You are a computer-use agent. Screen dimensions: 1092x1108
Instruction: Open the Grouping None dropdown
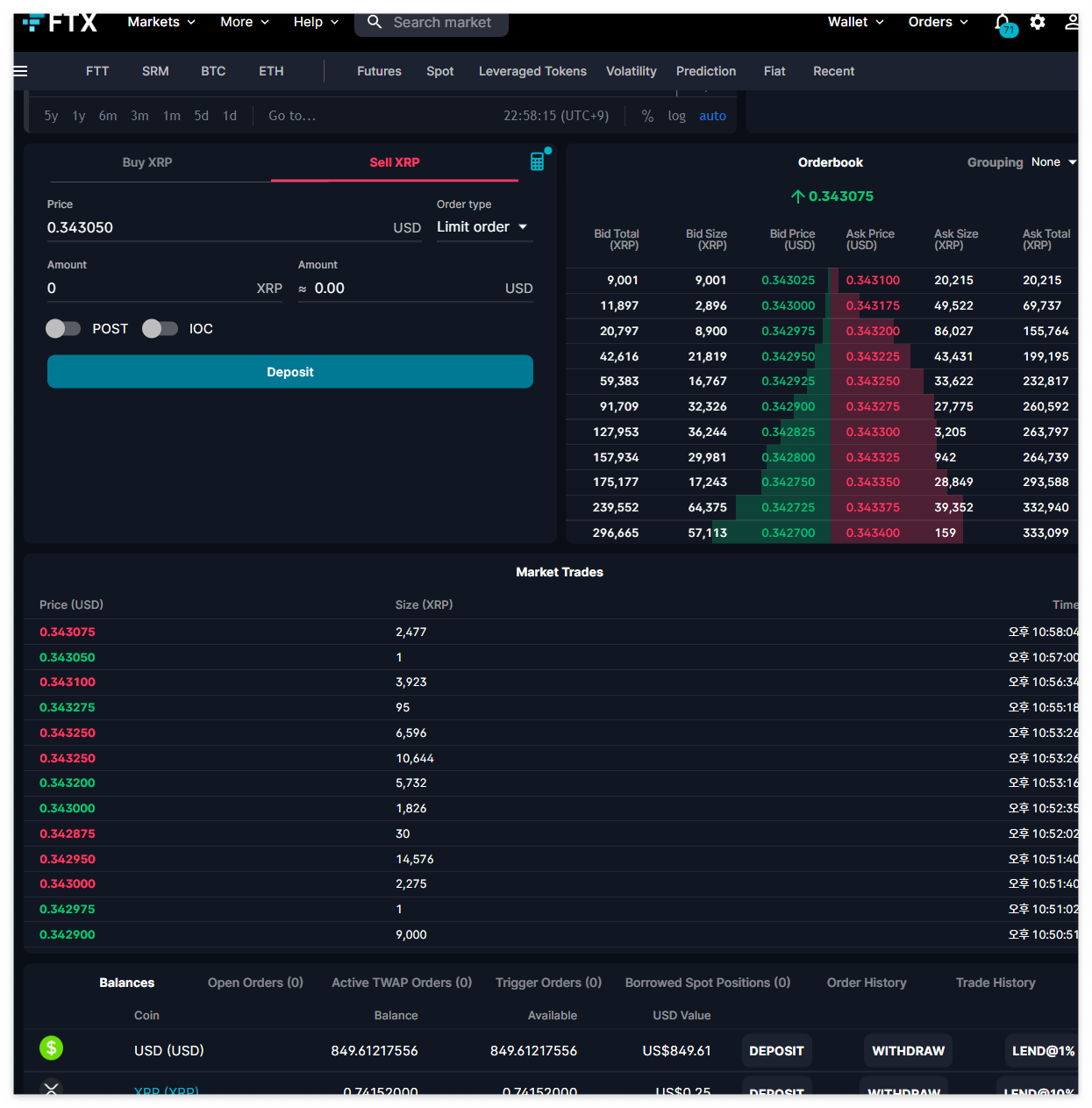pos(1053,162)
